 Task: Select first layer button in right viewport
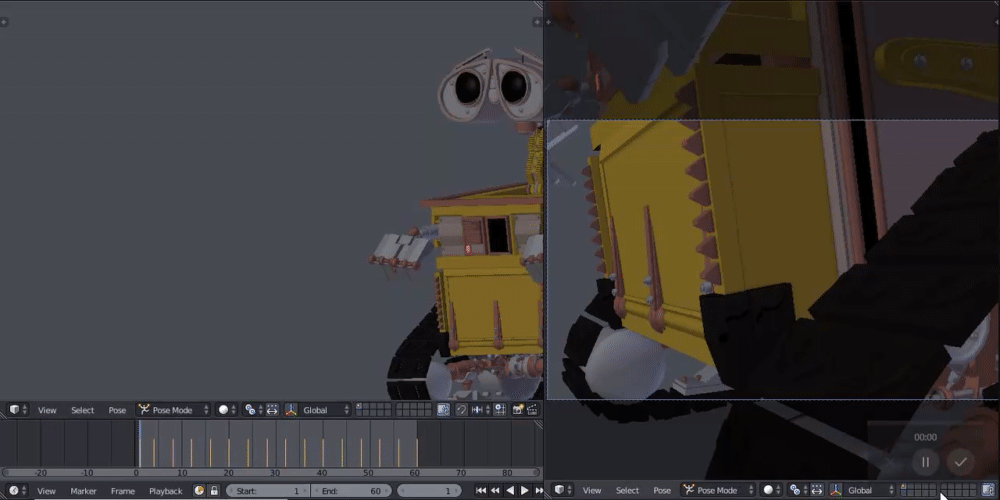click(x=906, y=487)
